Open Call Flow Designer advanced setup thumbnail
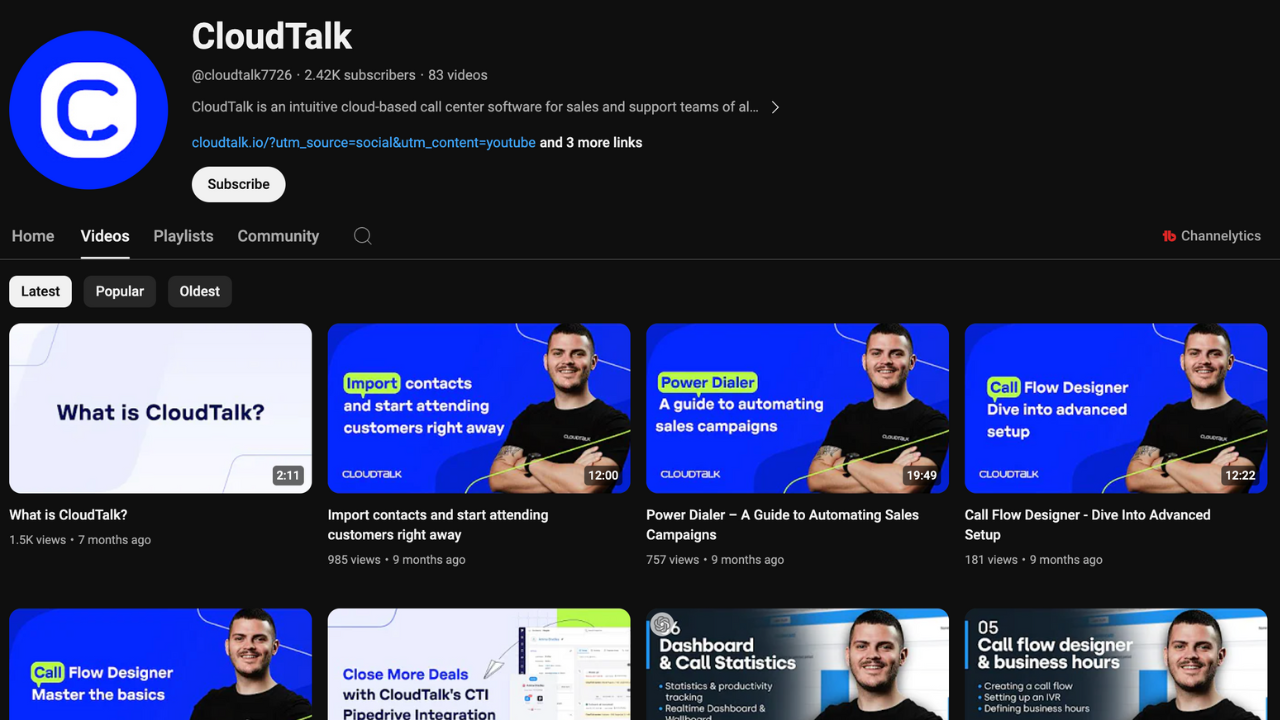Image resolution: width=1280 pixels, height=720 pixels. point(1116,408)
